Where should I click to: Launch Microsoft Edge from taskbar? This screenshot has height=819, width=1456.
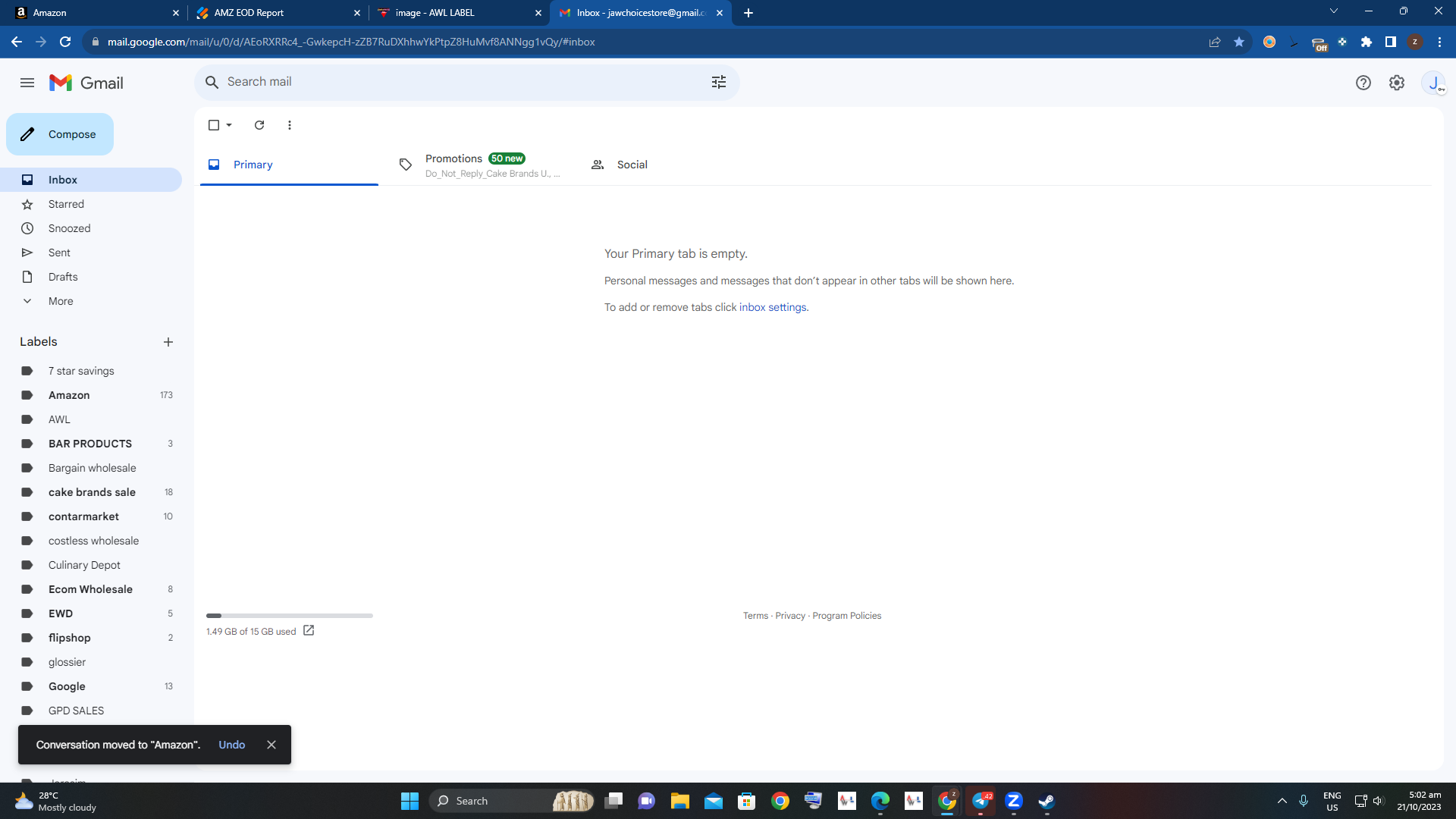coord(880,801)
